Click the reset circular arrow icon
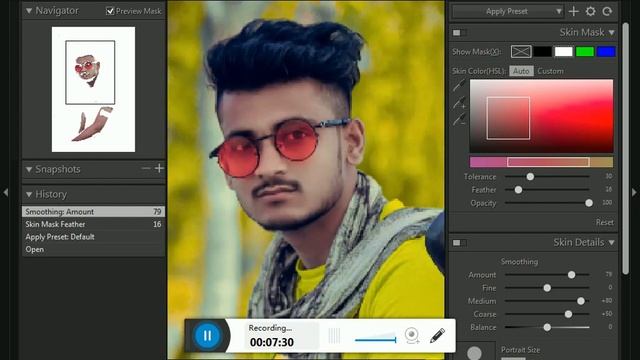This screenshot has height=360, width=640. click(x=607, y=11)
